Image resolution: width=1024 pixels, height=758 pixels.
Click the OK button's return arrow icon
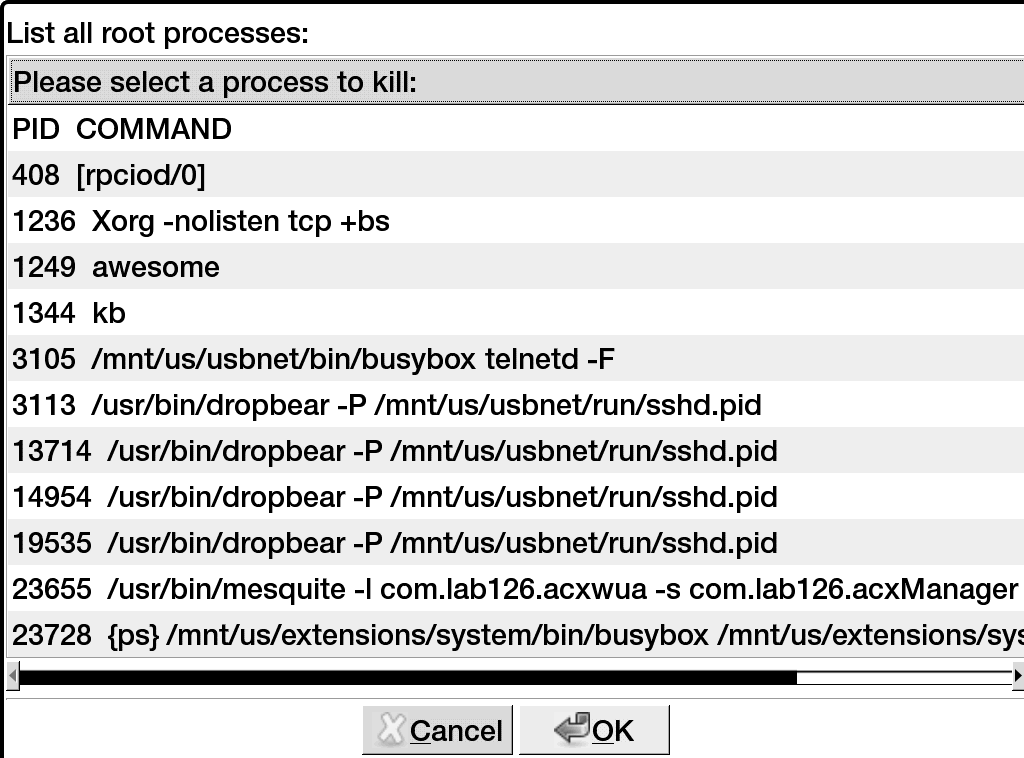[571, 729]
